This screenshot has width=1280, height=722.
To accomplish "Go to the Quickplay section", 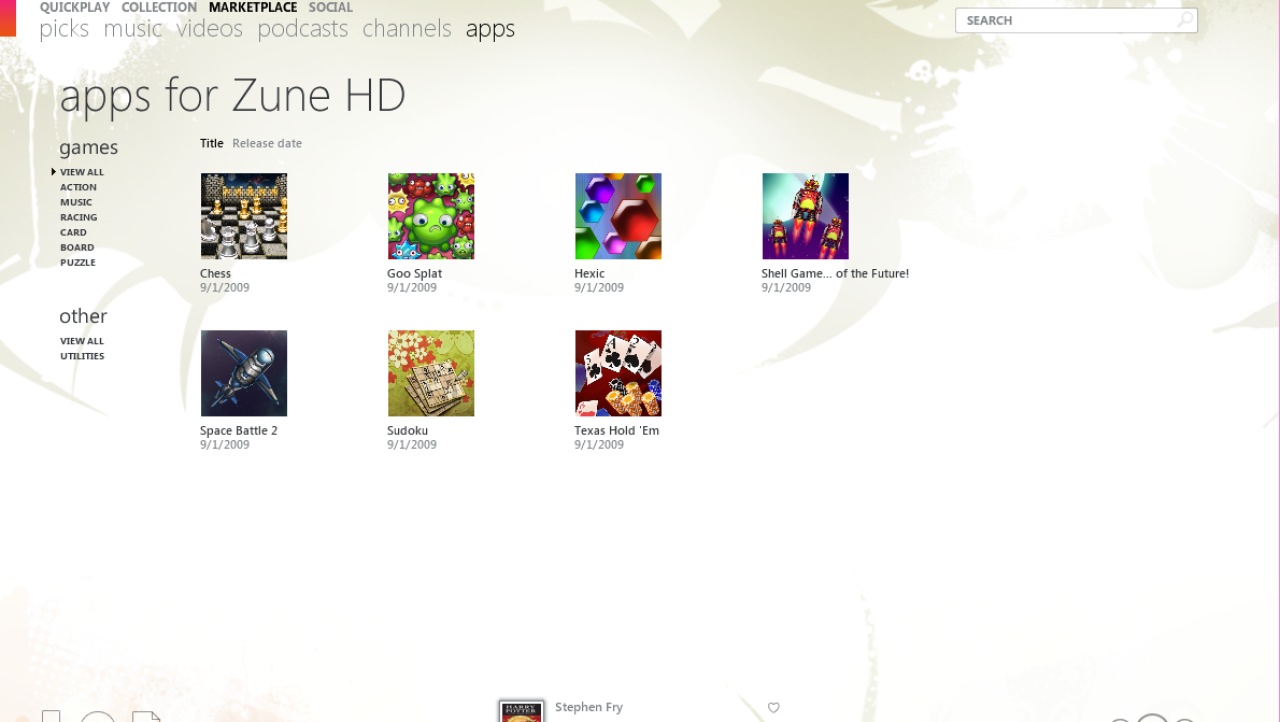I will pos(75,7).
